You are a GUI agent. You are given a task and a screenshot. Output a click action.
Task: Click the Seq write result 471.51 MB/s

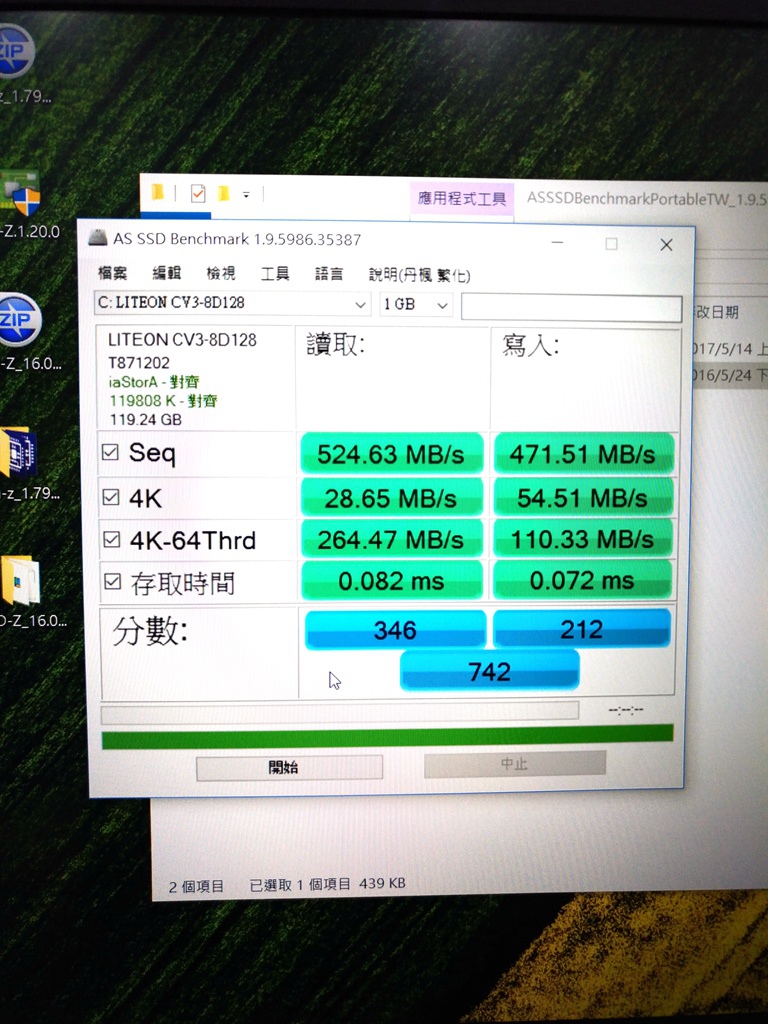(x=583, y=453)
